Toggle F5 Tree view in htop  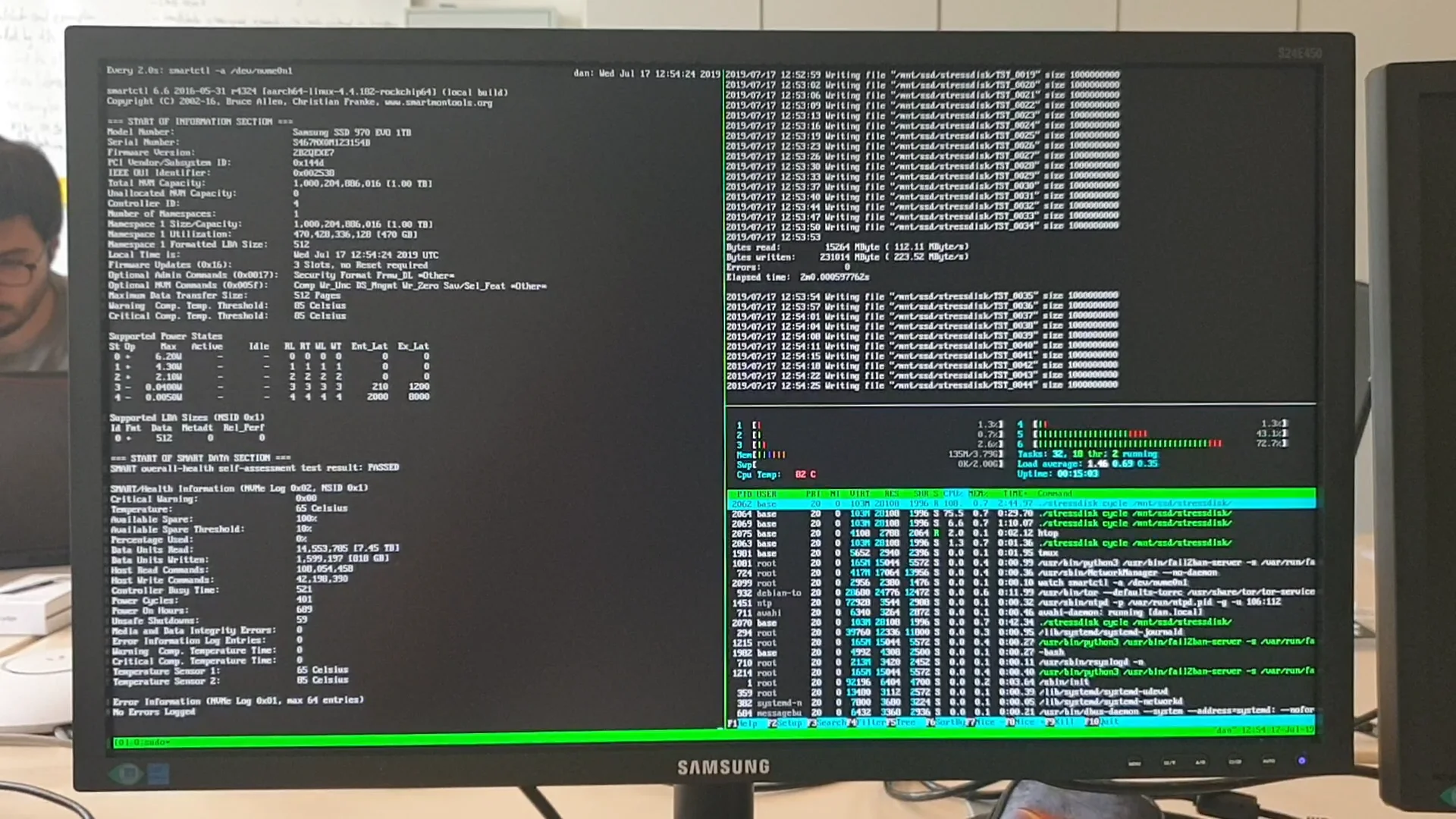pos(905,723)
